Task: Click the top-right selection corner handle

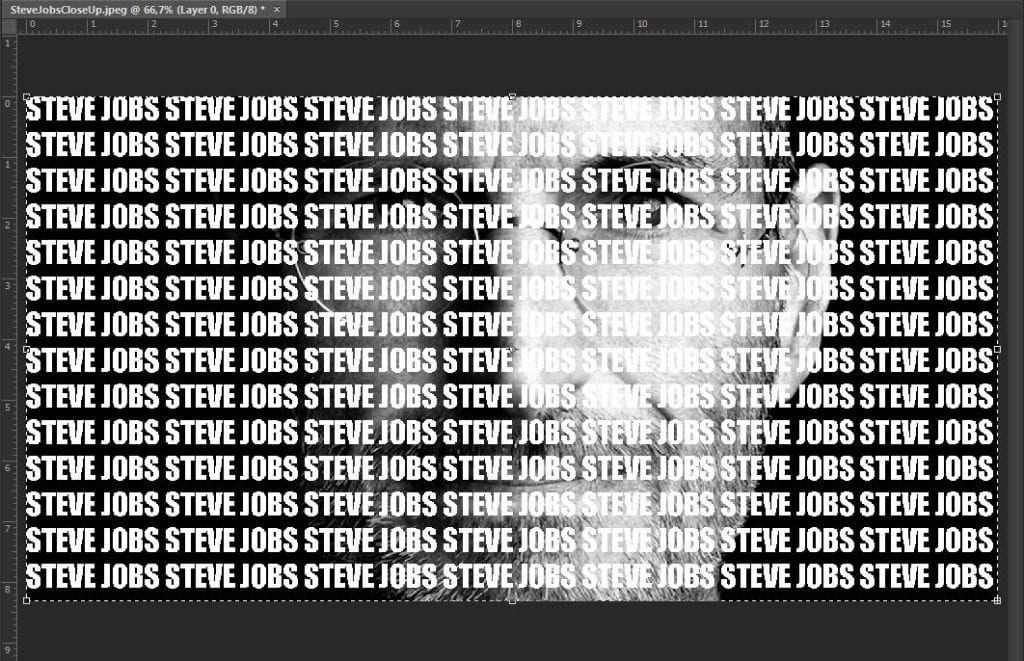Action: (998, 97)
